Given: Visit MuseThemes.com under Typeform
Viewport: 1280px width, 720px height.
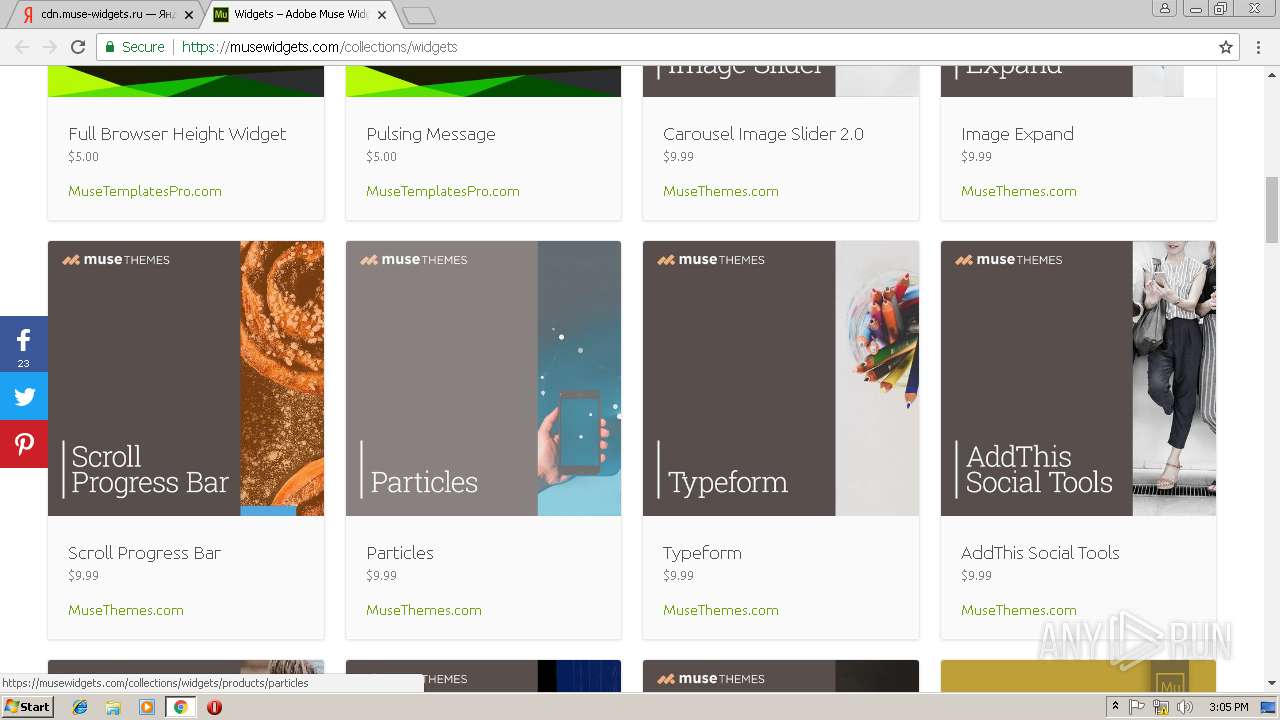Looking at the screenshot, I should (x=721, y=610).
